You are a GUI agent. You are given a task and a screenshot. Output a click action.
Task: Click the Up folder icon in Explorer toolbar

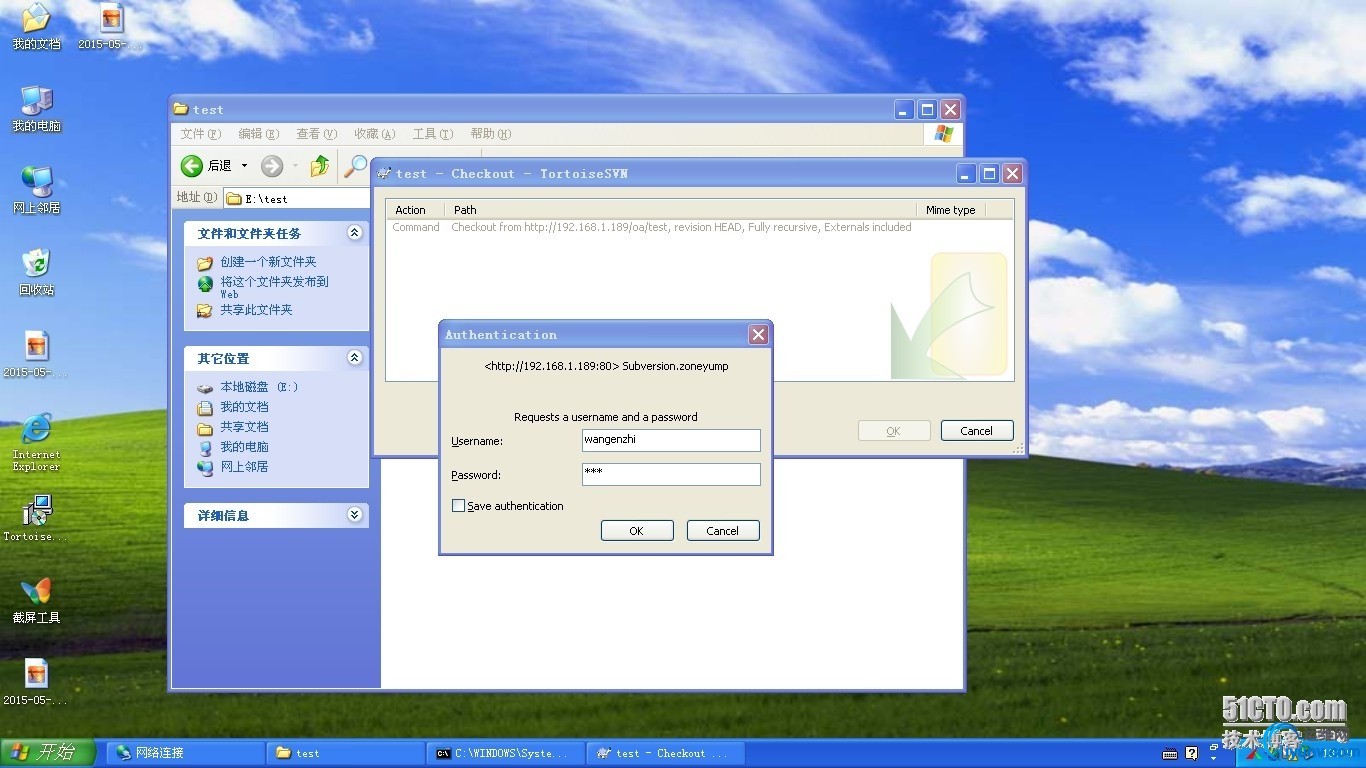320,166
